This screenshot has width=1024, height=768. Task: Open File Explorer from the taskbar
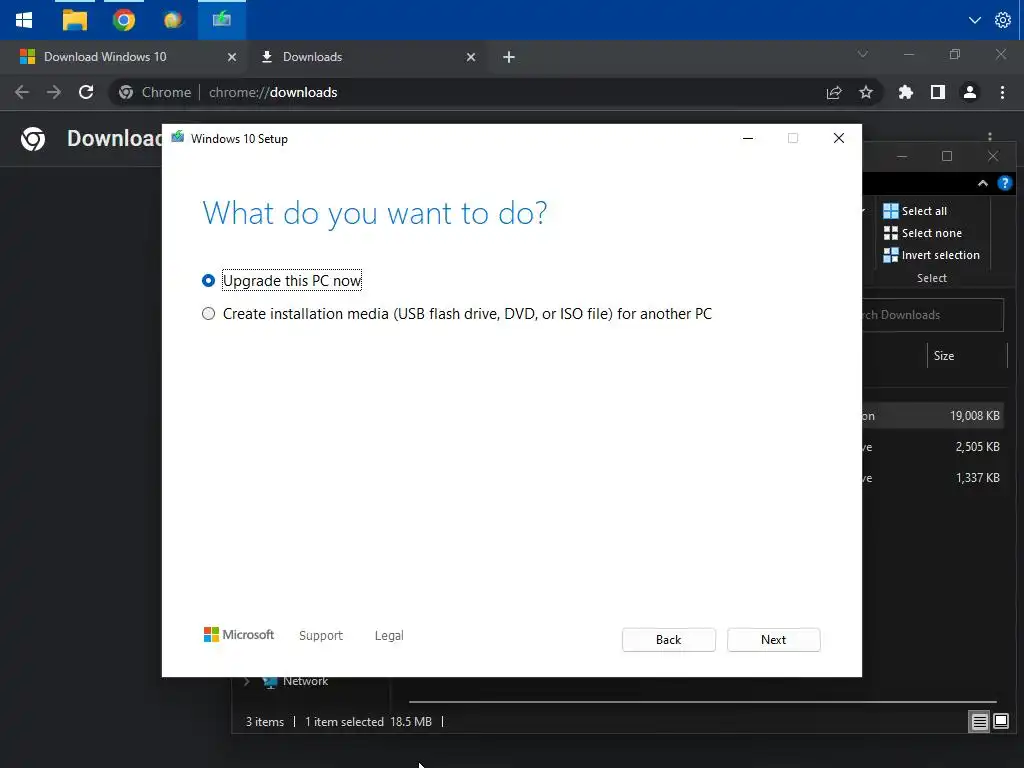click(x=74, y=20)
